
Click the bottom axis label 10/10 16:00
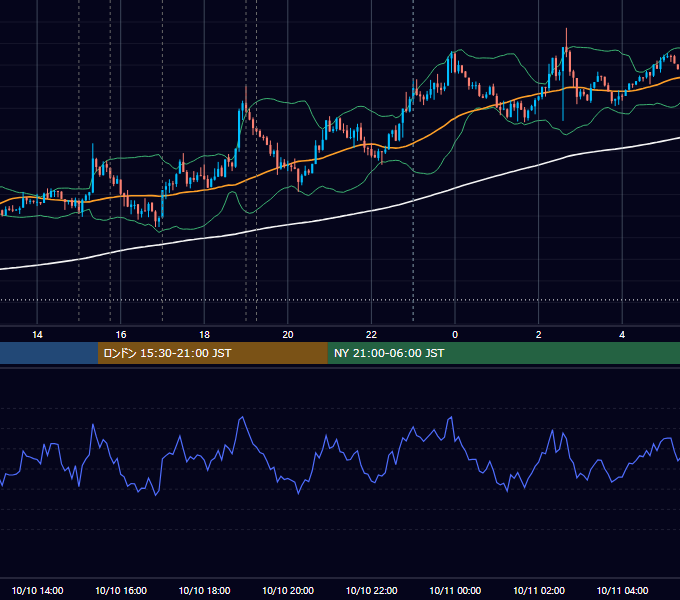coord(121,590)
